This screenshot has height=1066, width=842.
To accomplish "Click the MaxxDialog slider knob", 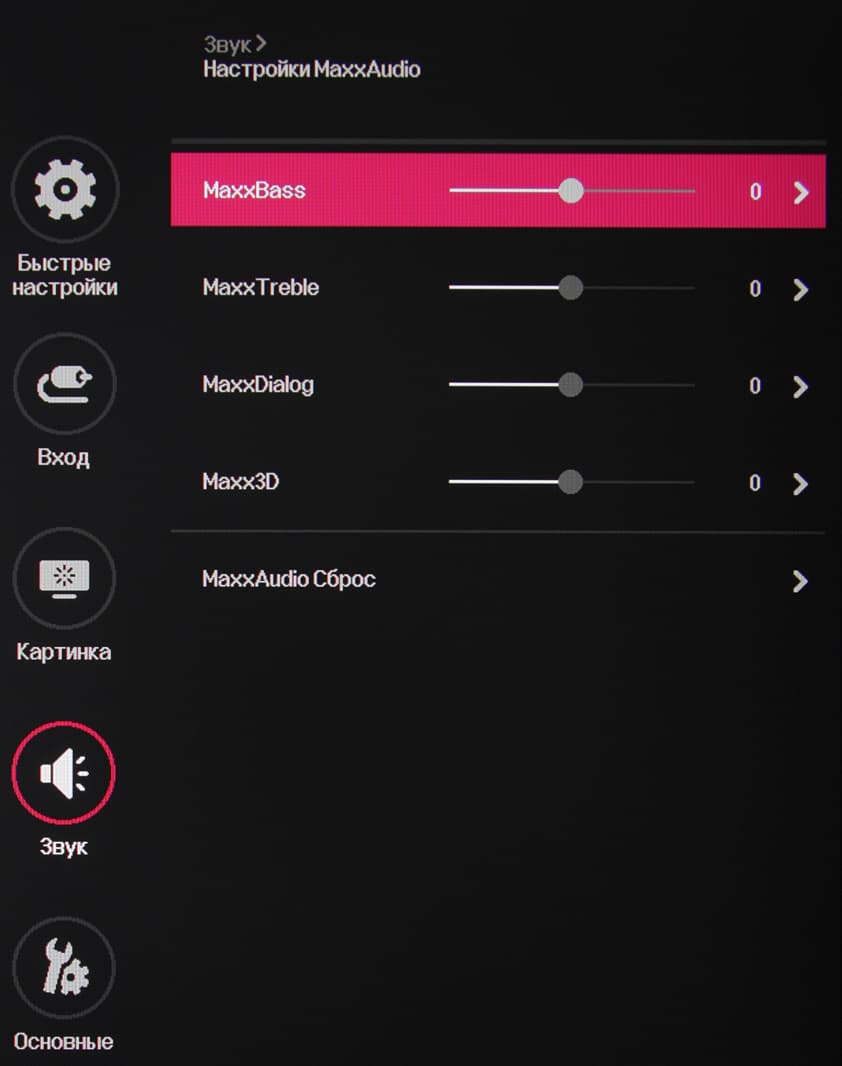I will coord(571,385).
